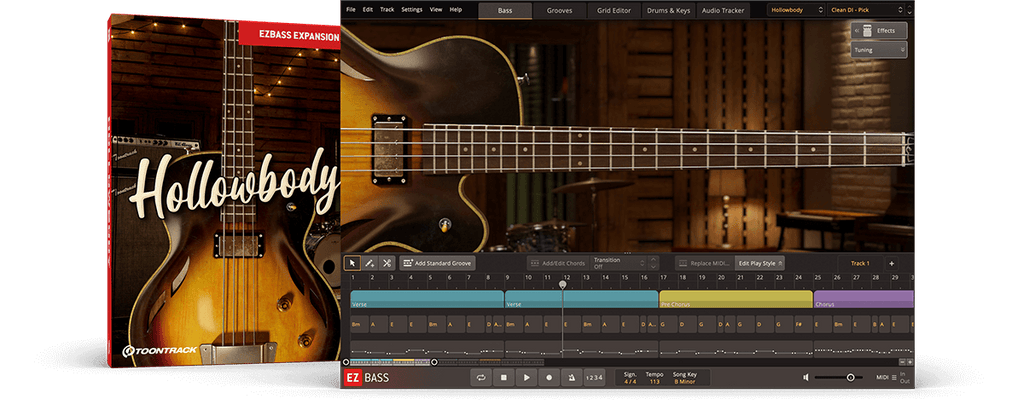Open the Transition Off dropdown
1024x416 pixels.
tap(617, 263)
